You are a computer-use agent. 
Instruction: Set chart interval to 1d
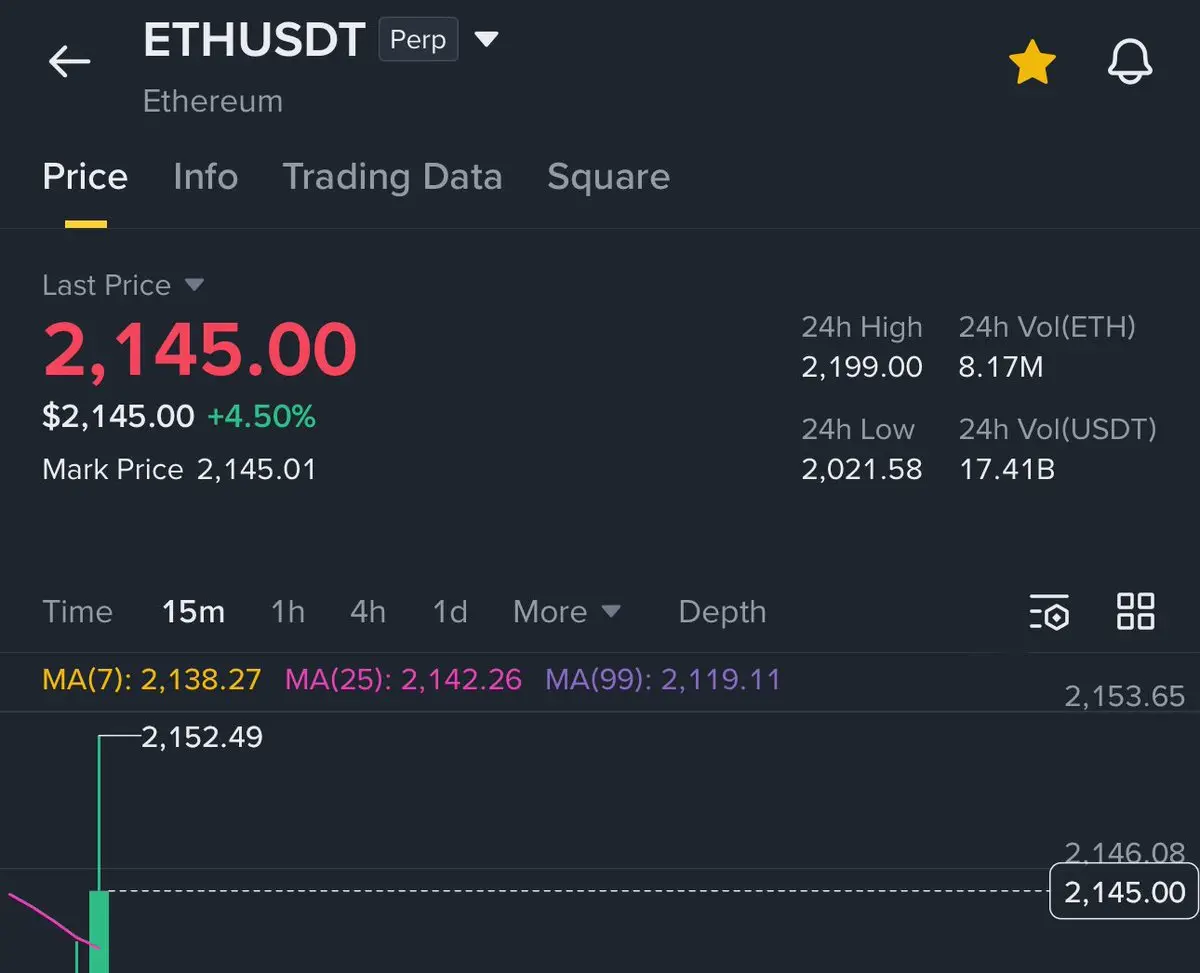pos(450,612)
